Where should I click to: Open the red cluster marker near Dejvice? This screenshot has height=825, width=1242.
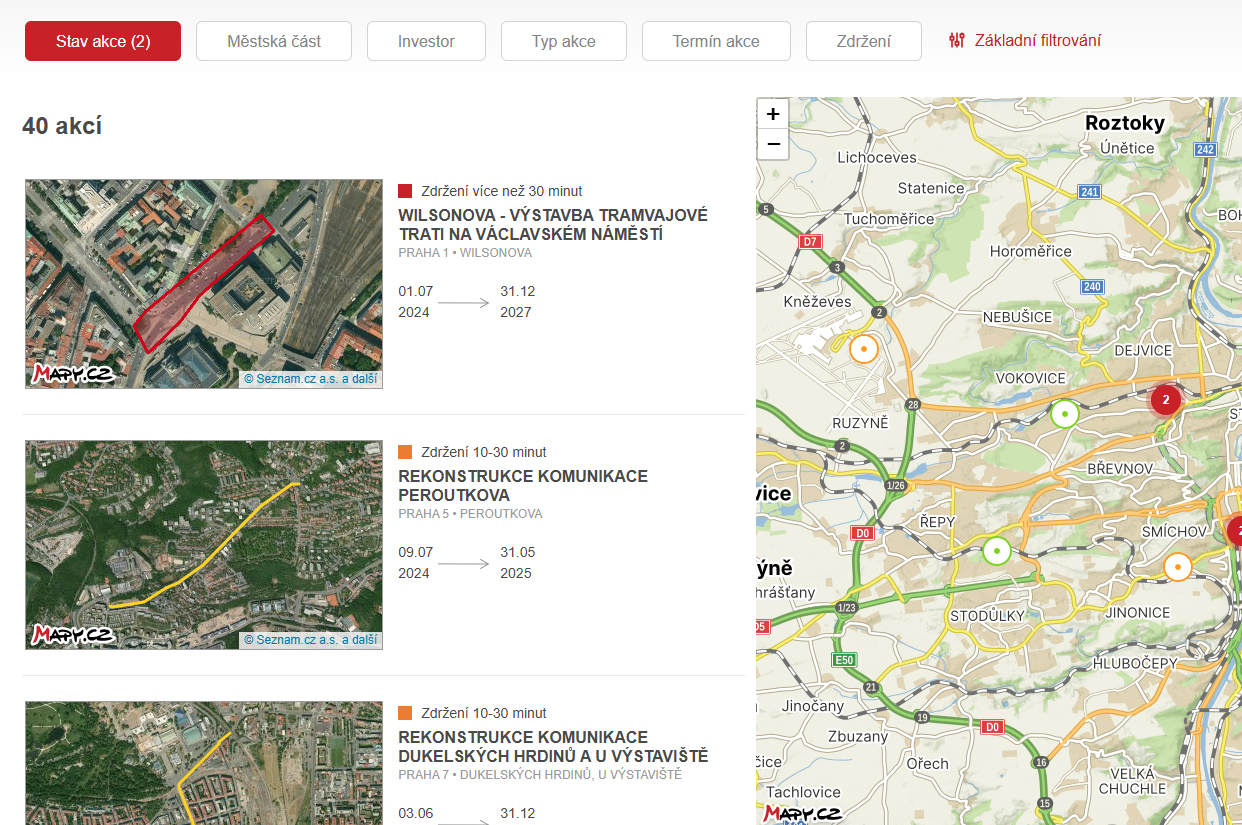[1166, 399]
